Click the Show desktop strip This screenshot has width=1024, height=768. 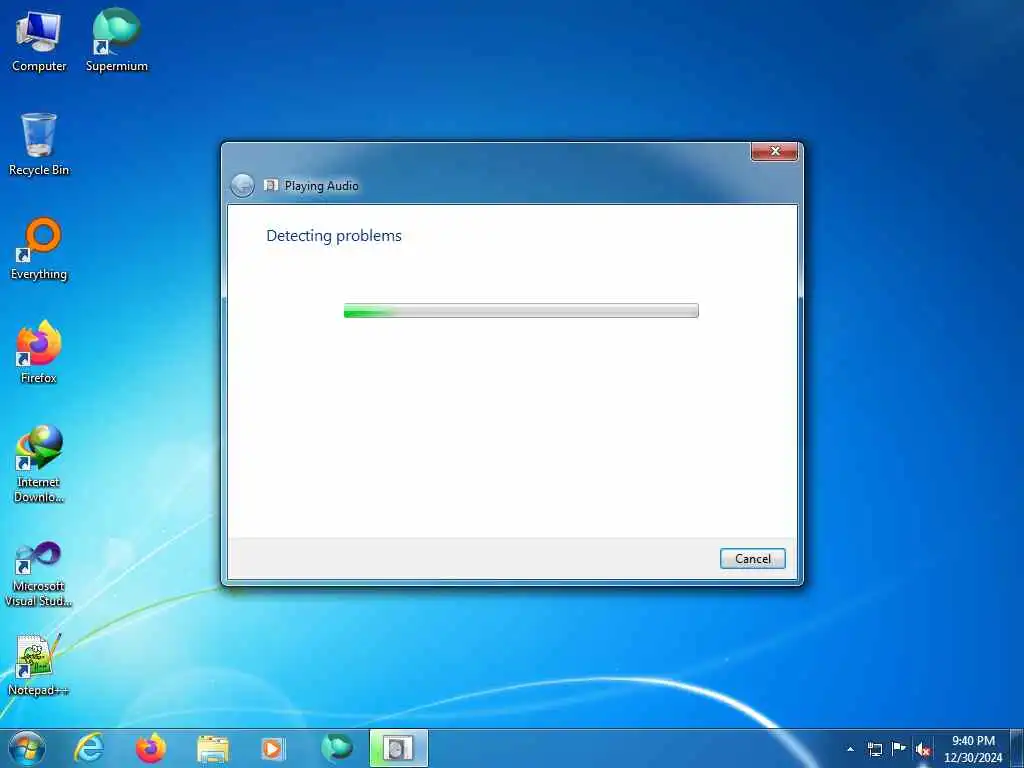1017,748
